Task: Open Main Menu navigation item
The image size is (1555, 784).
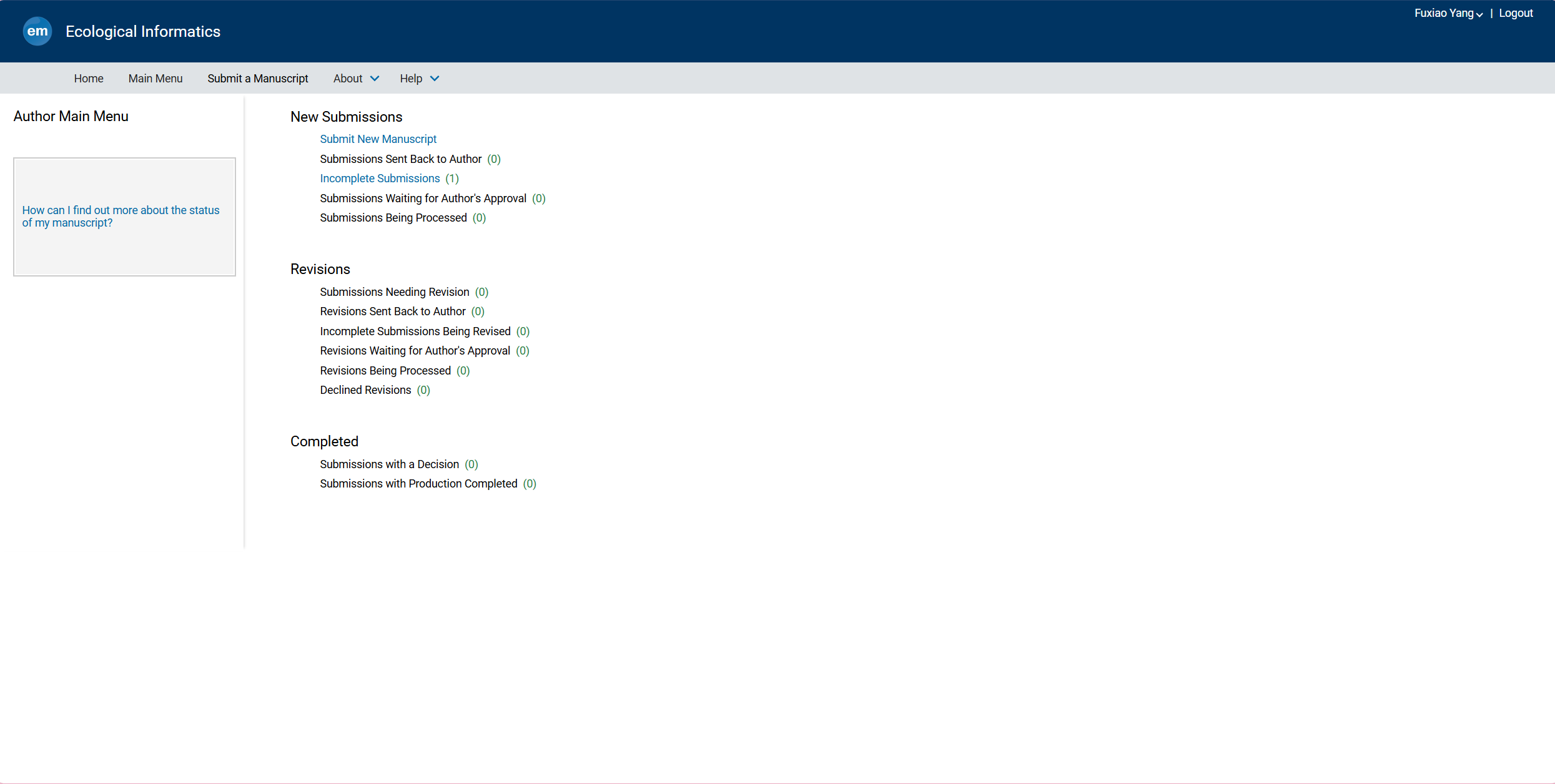Action: pos(155,79)
